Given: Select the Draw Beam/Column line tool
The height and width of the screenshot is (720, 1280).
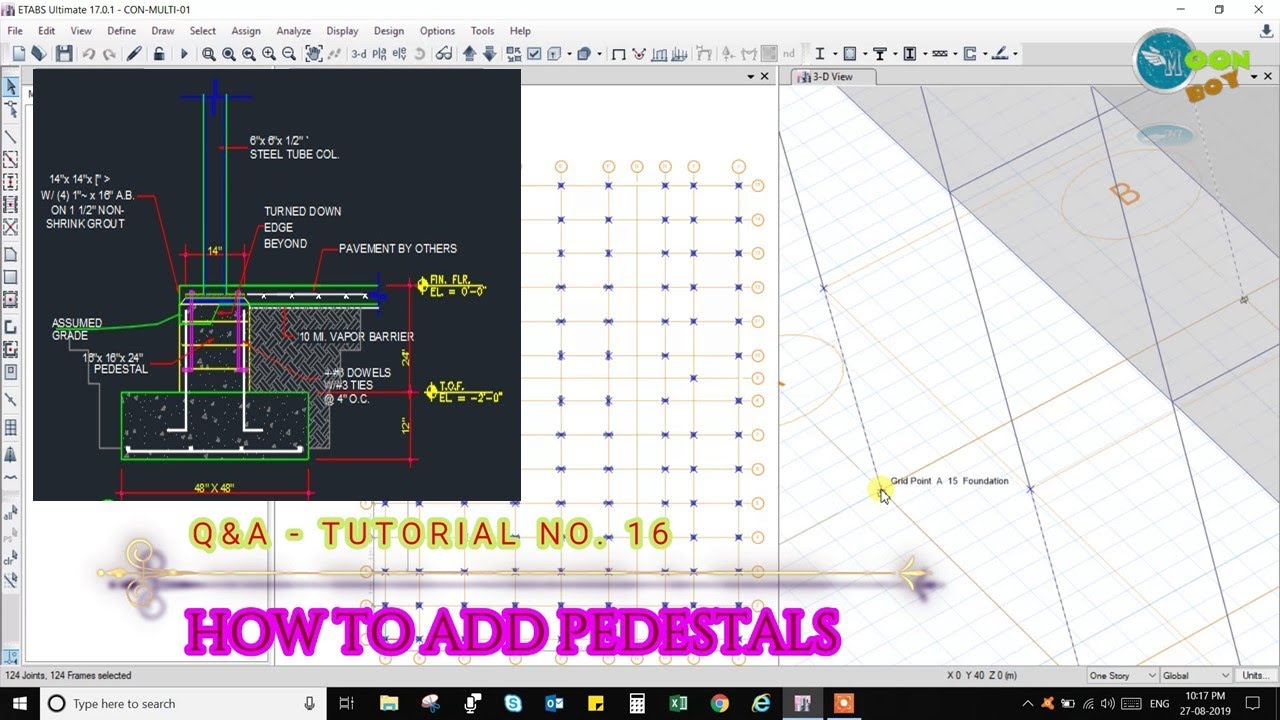Looking at the screenshot, I should tap(11, 137).
